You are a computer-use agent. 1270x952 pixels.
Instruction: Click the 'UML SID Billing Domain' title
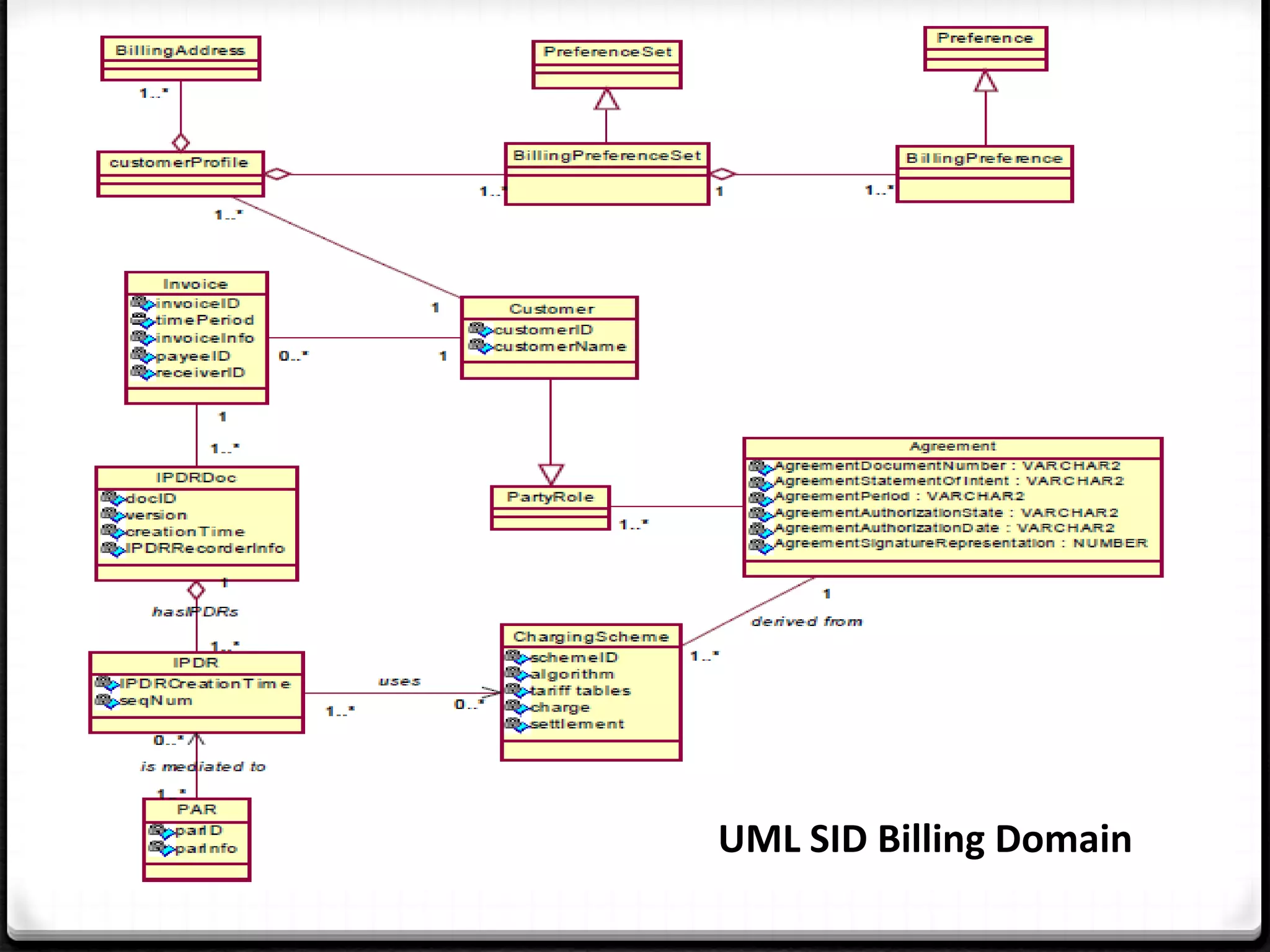(925, 839)
